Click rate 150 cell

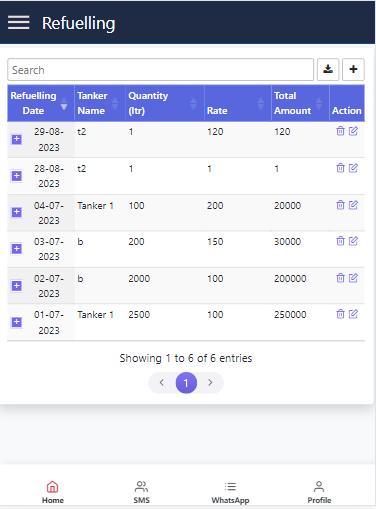tap(215, 241)
